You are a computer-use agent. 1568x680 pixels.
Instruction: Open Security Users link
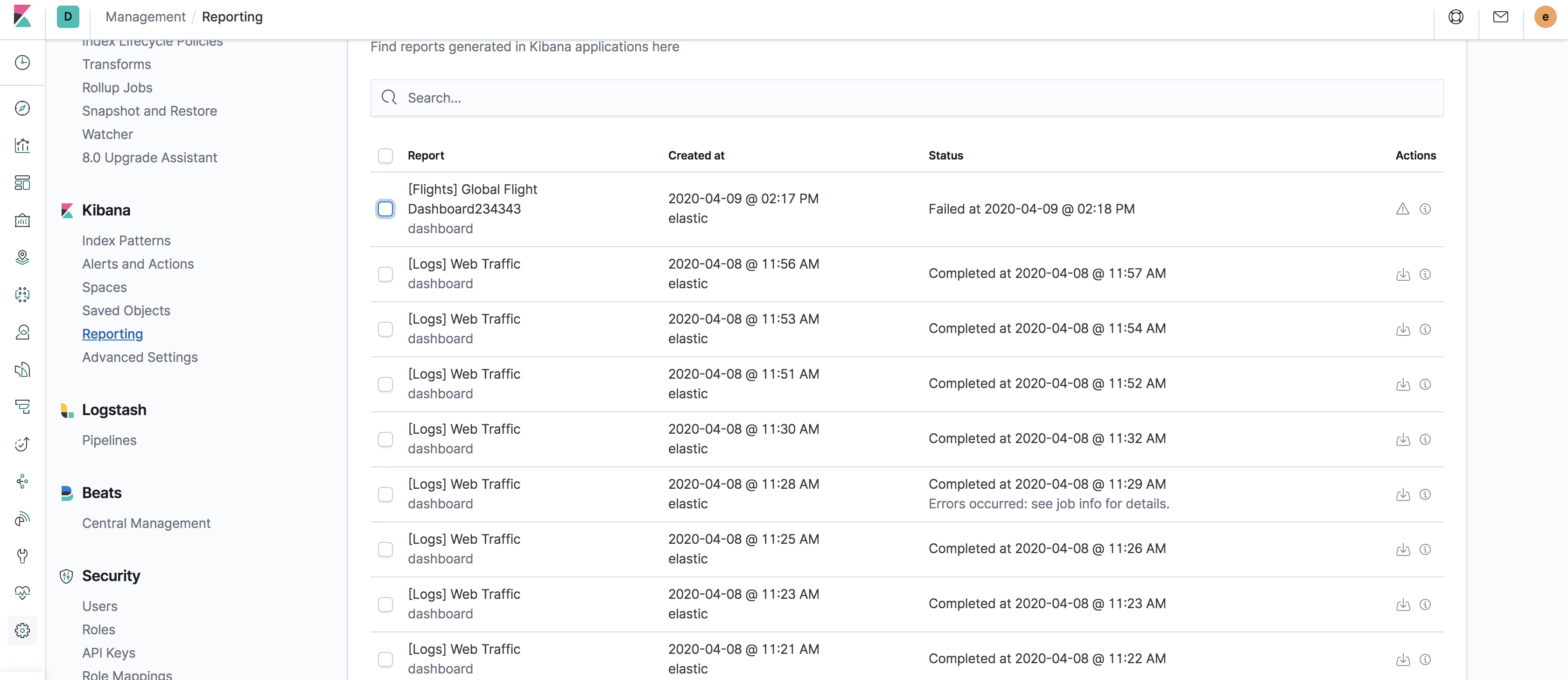click(100, 606)
